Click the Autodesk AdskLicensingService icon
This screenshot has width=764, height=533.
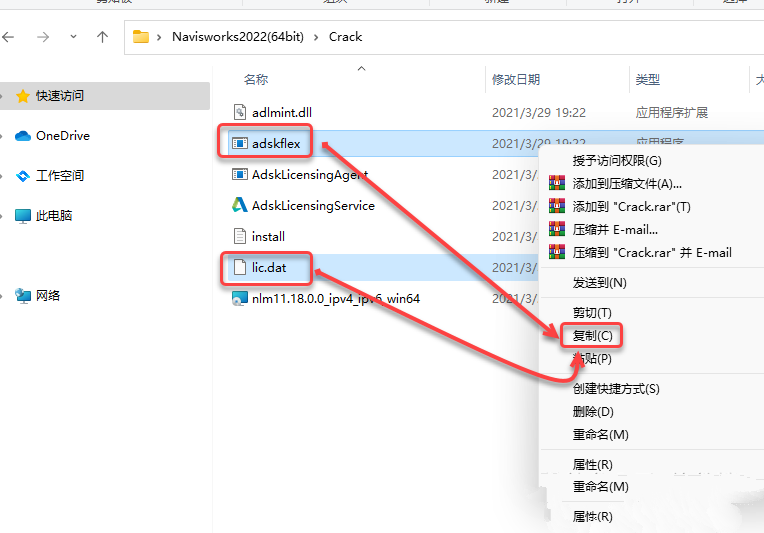[239, 205]
